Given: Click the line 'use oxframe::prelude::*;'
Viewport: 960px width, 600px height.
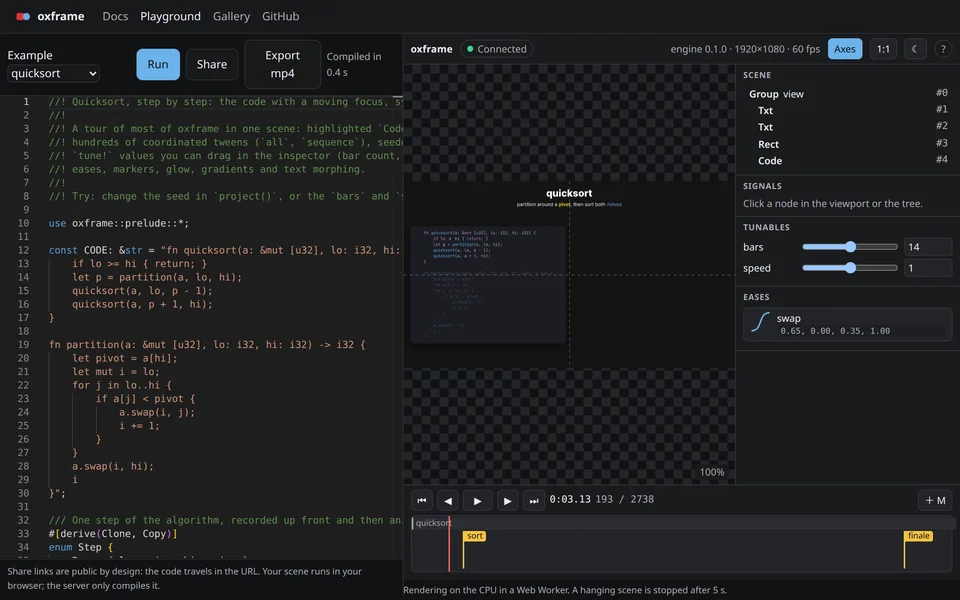Looking at the screenshot, I should 119,223.
